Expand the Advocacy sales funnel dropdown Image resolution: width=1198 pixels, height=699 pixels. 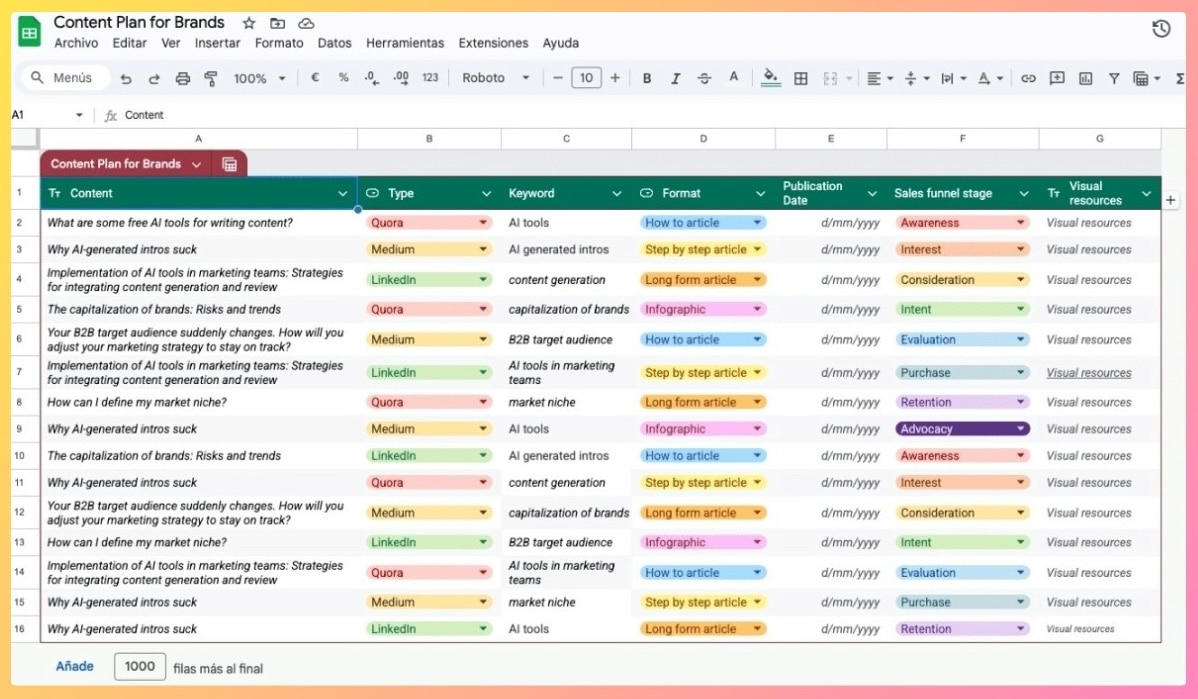(1021, 429)
